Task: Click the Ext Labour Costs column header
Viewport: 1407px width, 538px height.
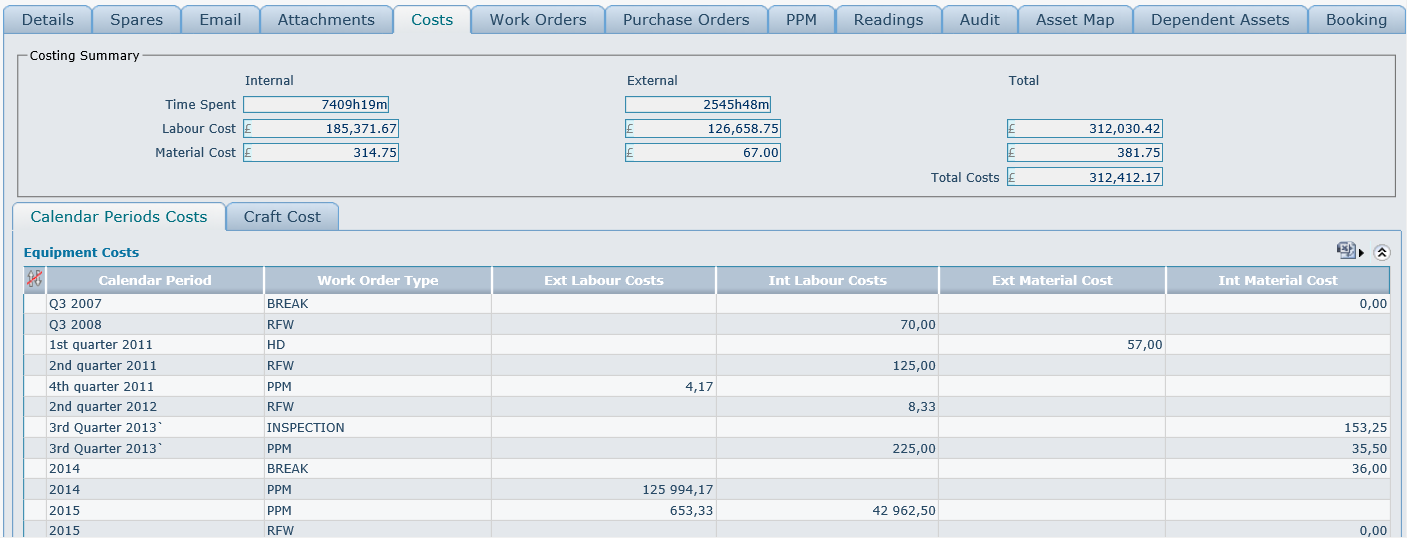Action: coord(604,281)
